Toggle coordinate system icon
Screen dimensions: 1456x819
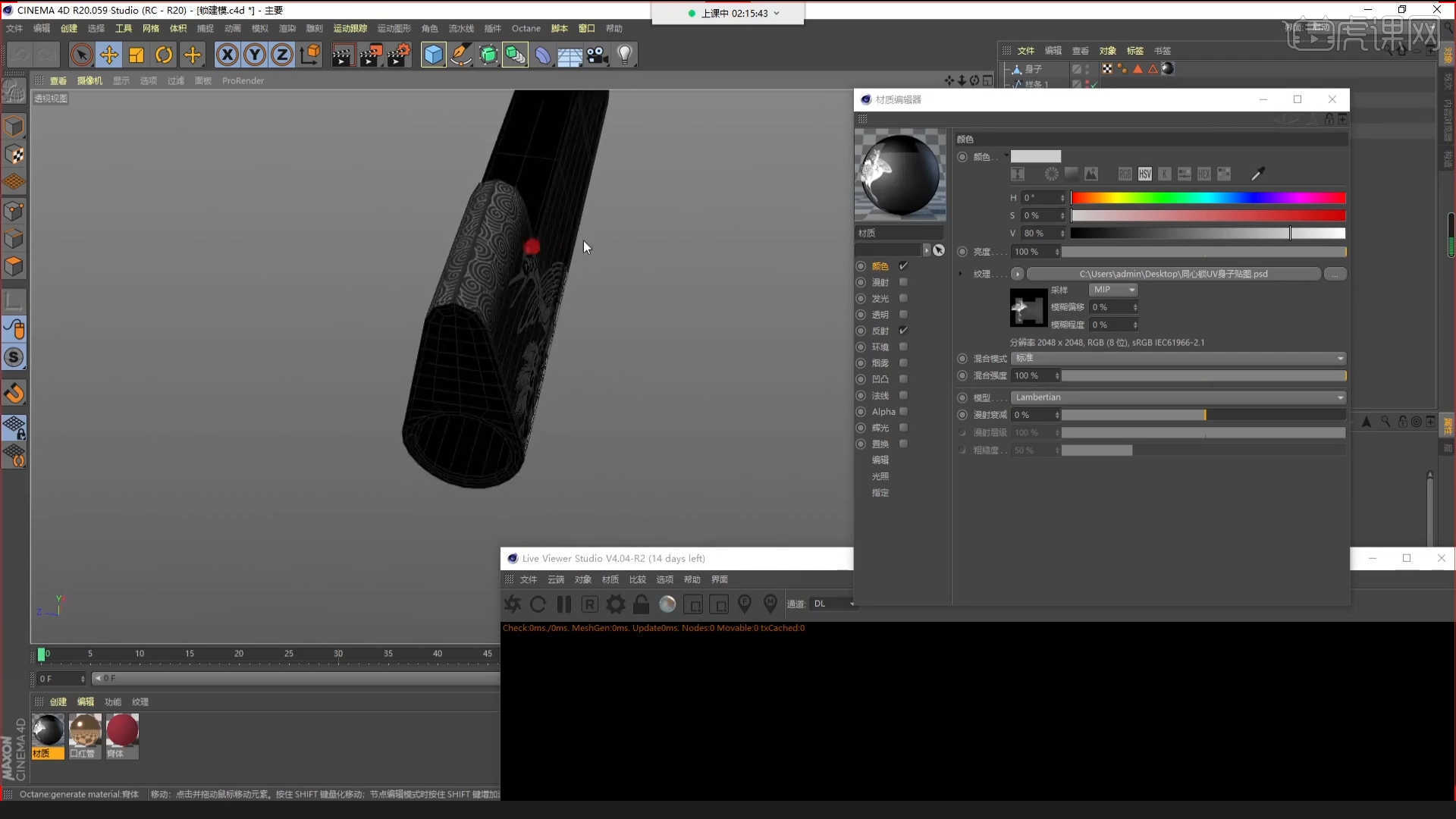coord(310,55)
